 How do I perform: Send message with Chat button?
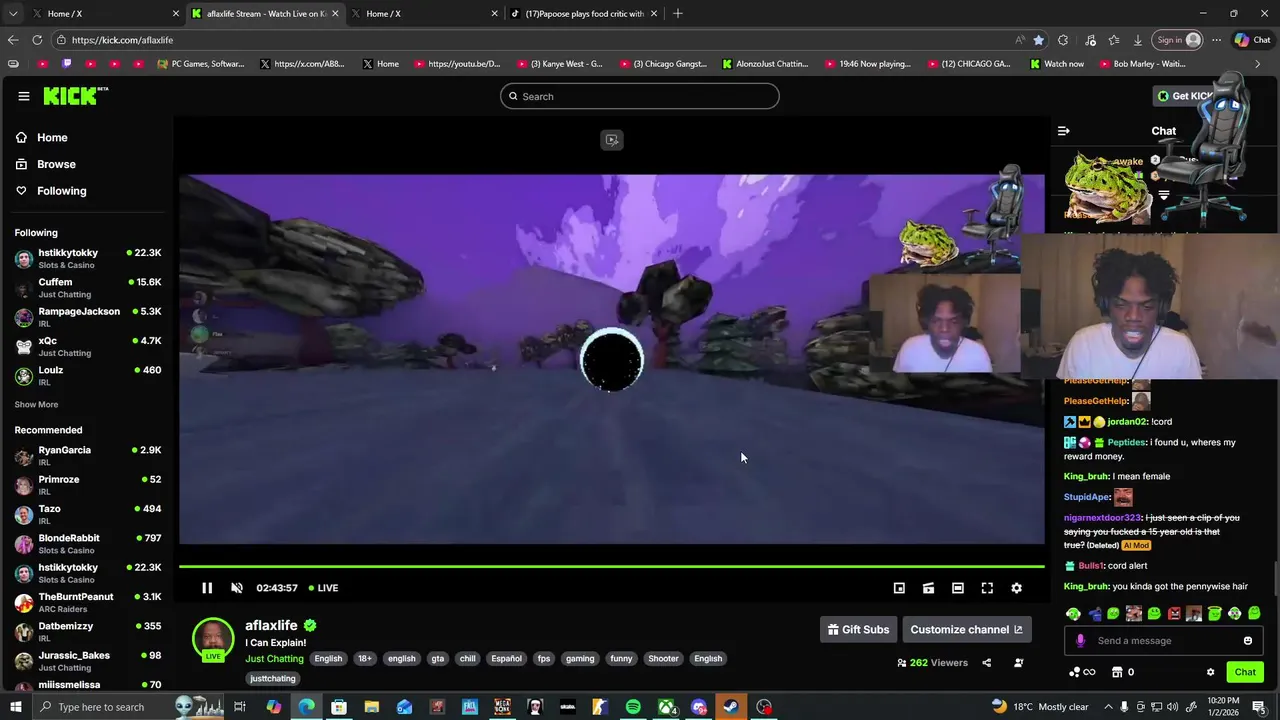(1245, 672)
